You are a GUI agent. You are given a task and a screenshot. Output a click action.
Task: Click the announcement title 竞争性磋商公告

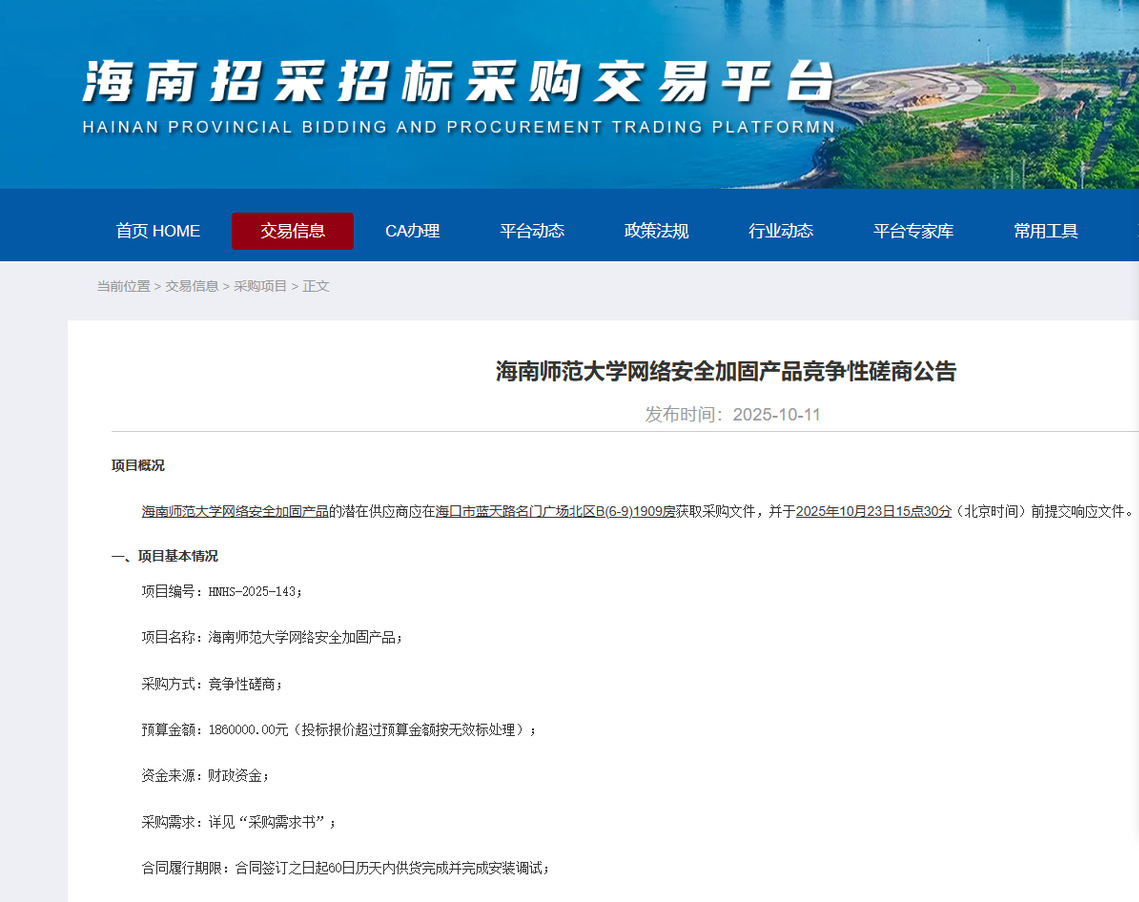coord(726,372)
